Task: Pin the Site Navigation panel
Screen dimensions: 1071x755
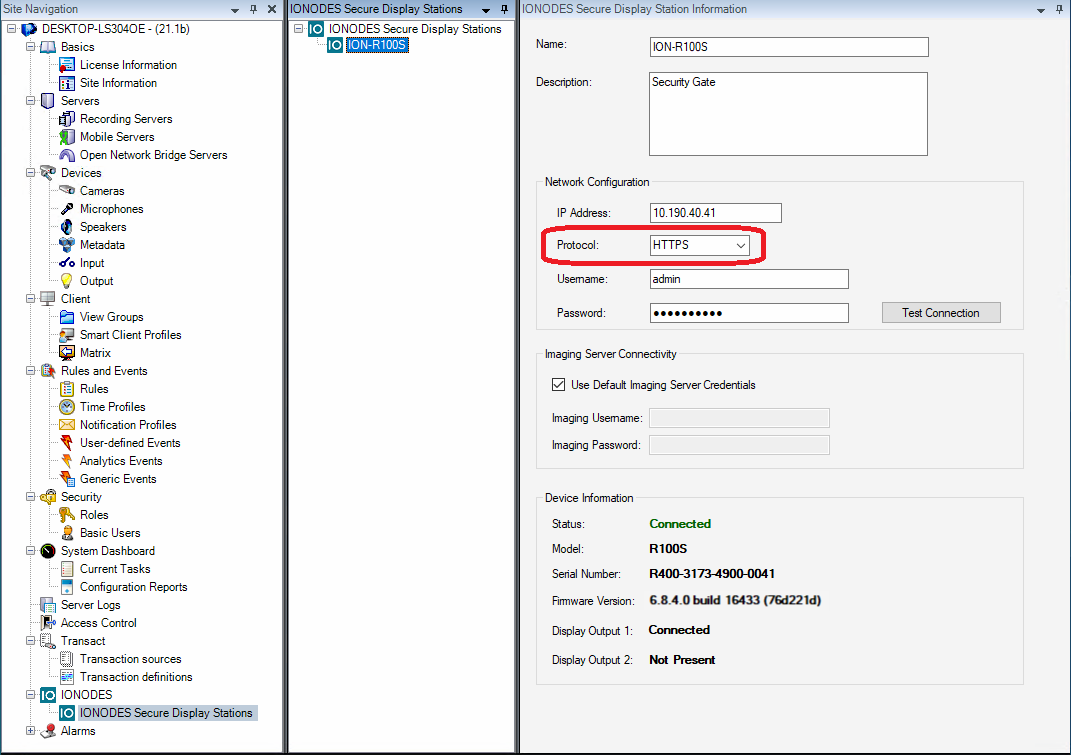Action: coord(253,9)
